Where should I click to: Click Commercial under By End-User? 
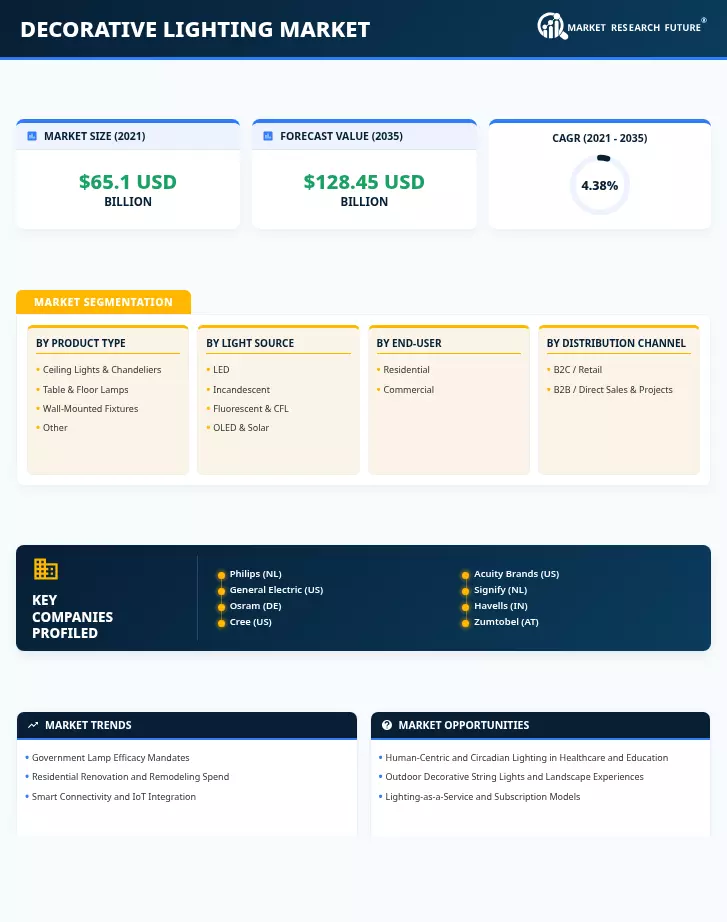coord(409,389)
